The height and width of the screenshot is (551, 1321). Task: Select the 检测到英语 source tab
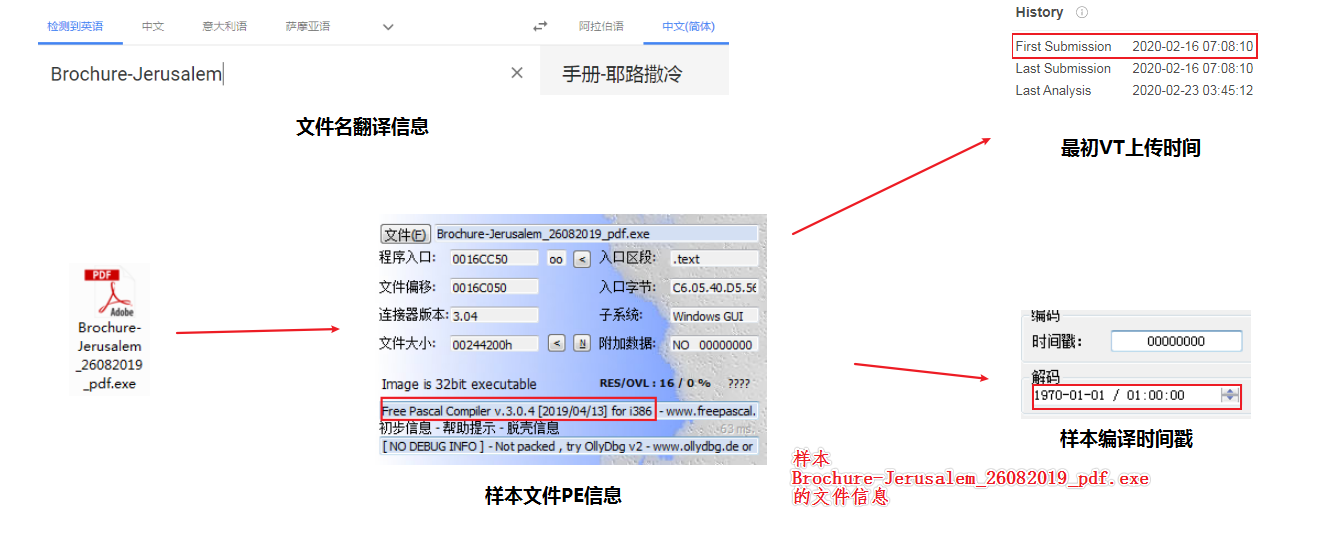point(75,27)
